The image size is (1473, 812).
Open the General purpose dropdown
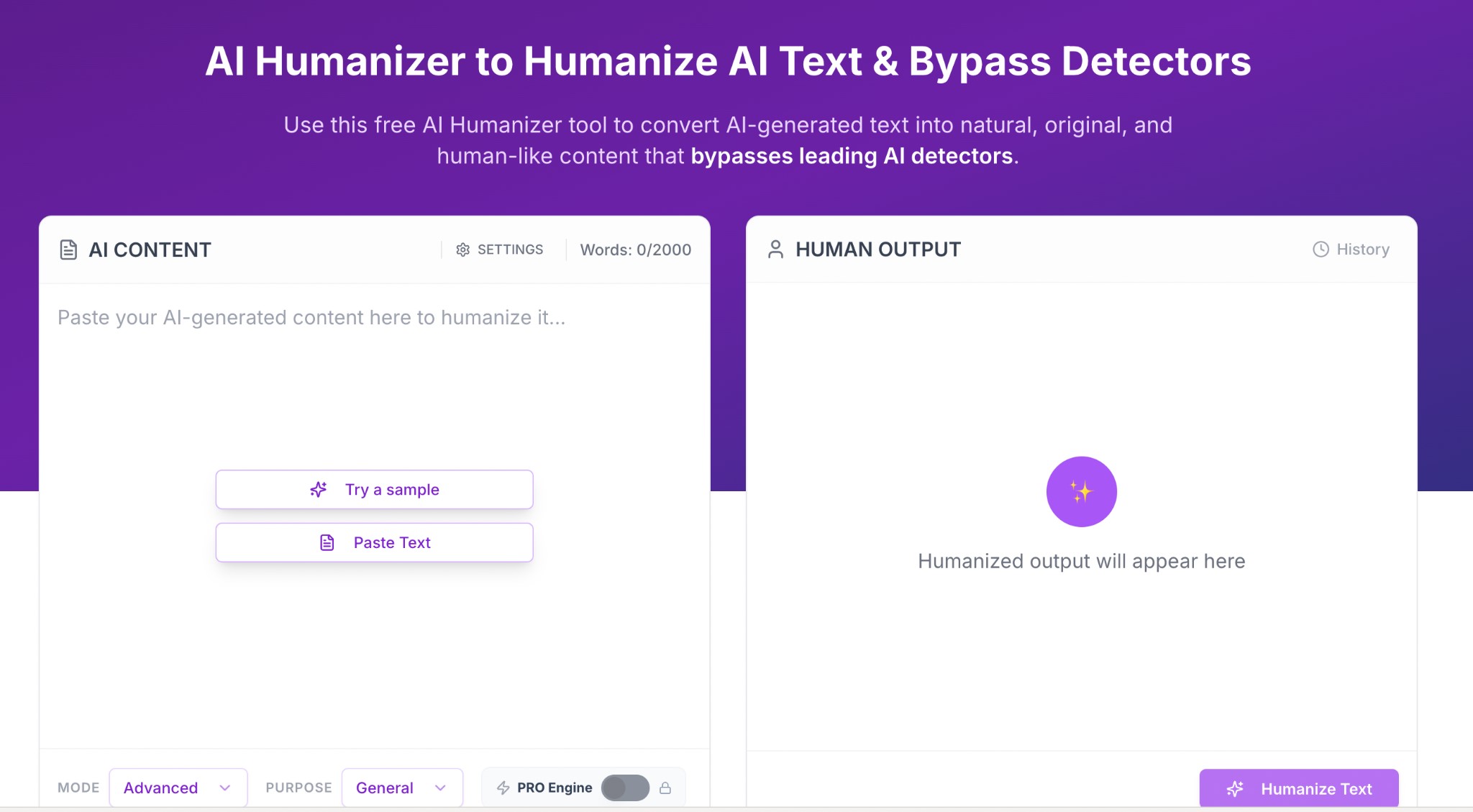point(401,788)
